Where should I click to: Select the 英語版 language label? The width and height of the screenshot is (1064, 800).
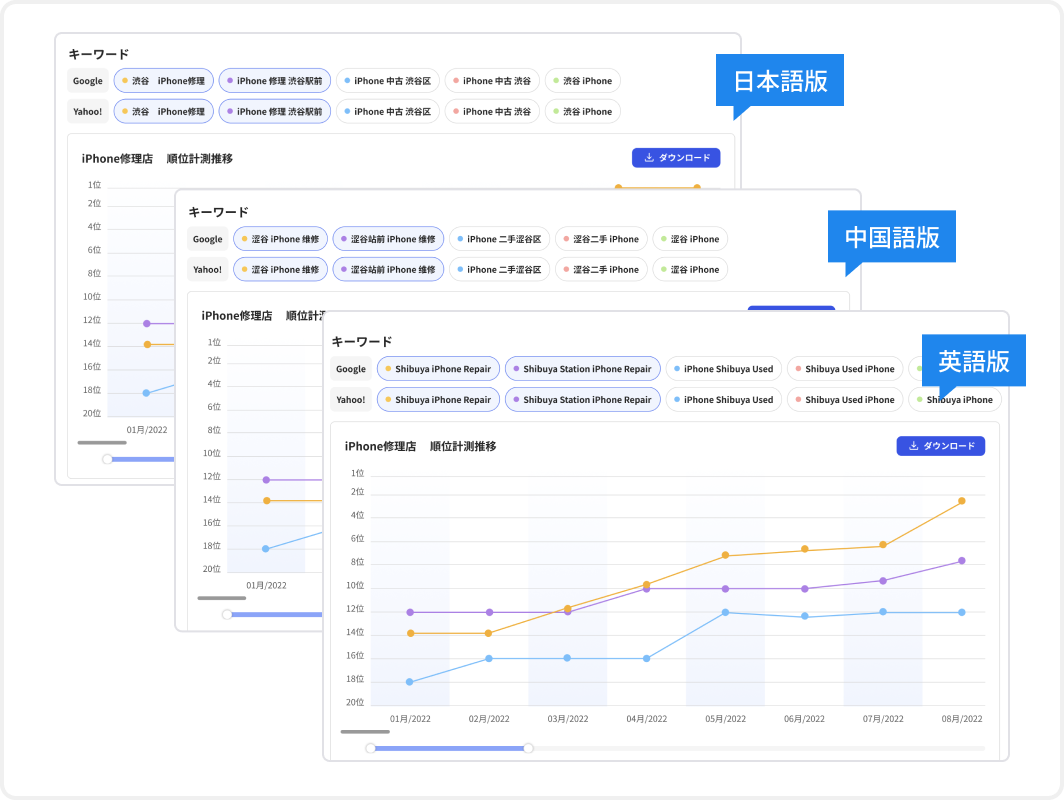point(973,361)
